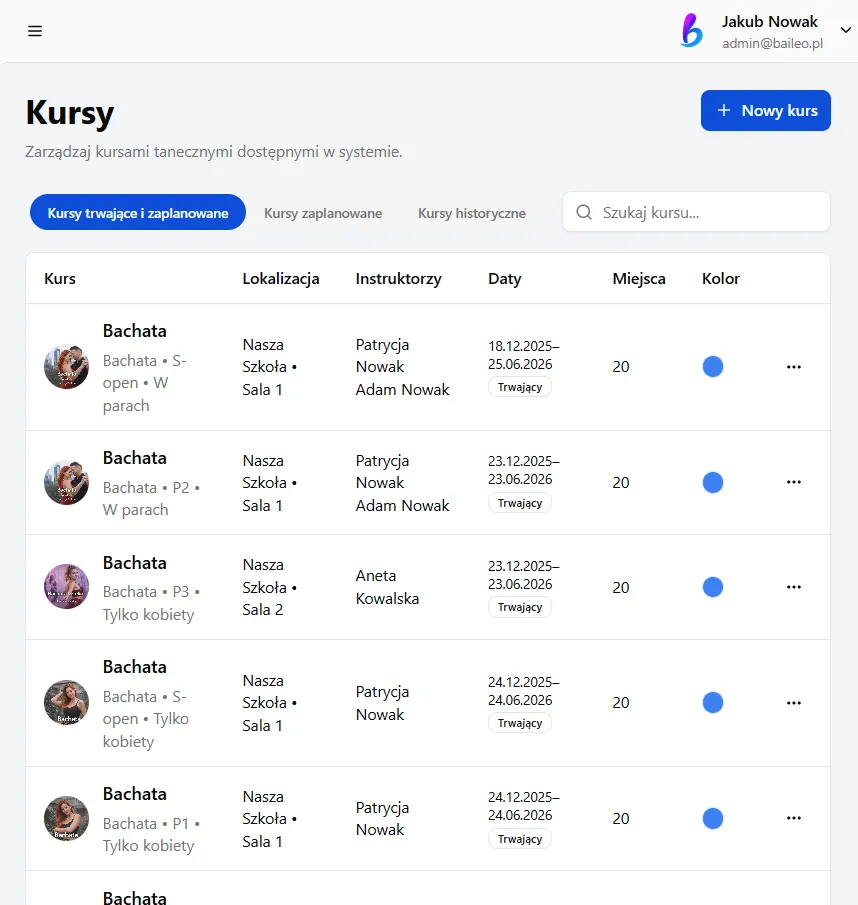
Task: Click color dot of Bachata P1 Tylko kobiety
Action: (713, 818)
